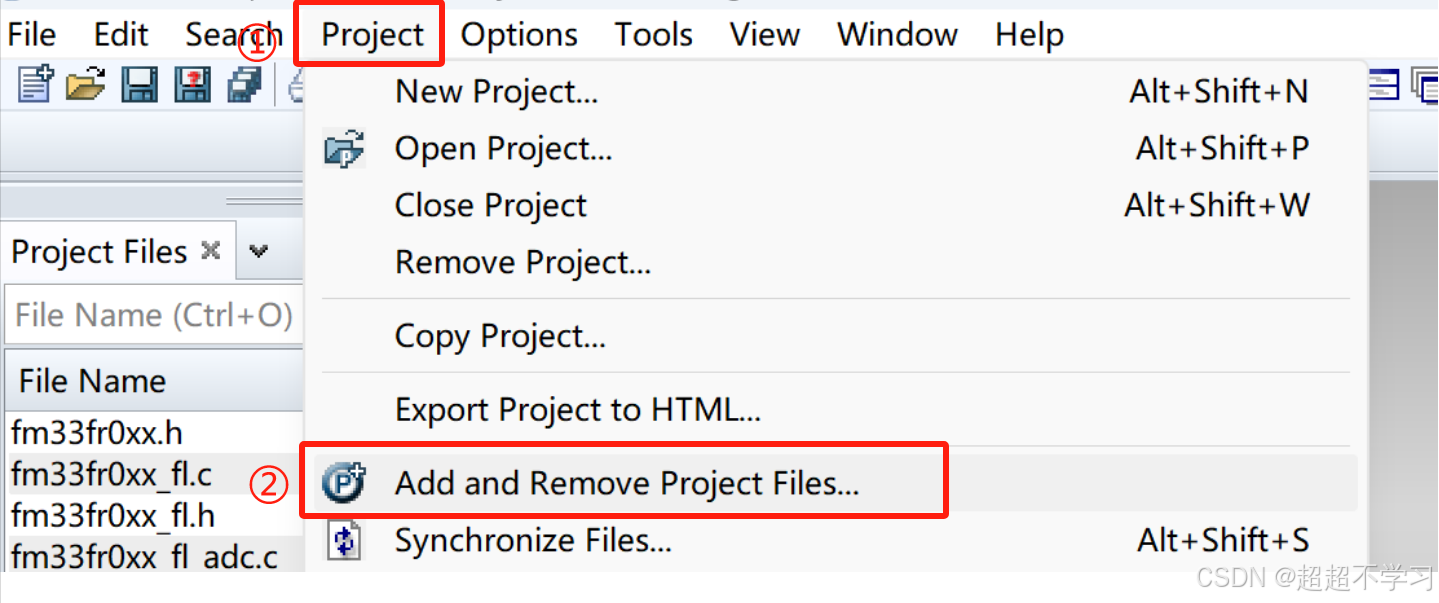Open the Options menu
The width and height of the screenshot is (1439, 603).
pos(519,35)
